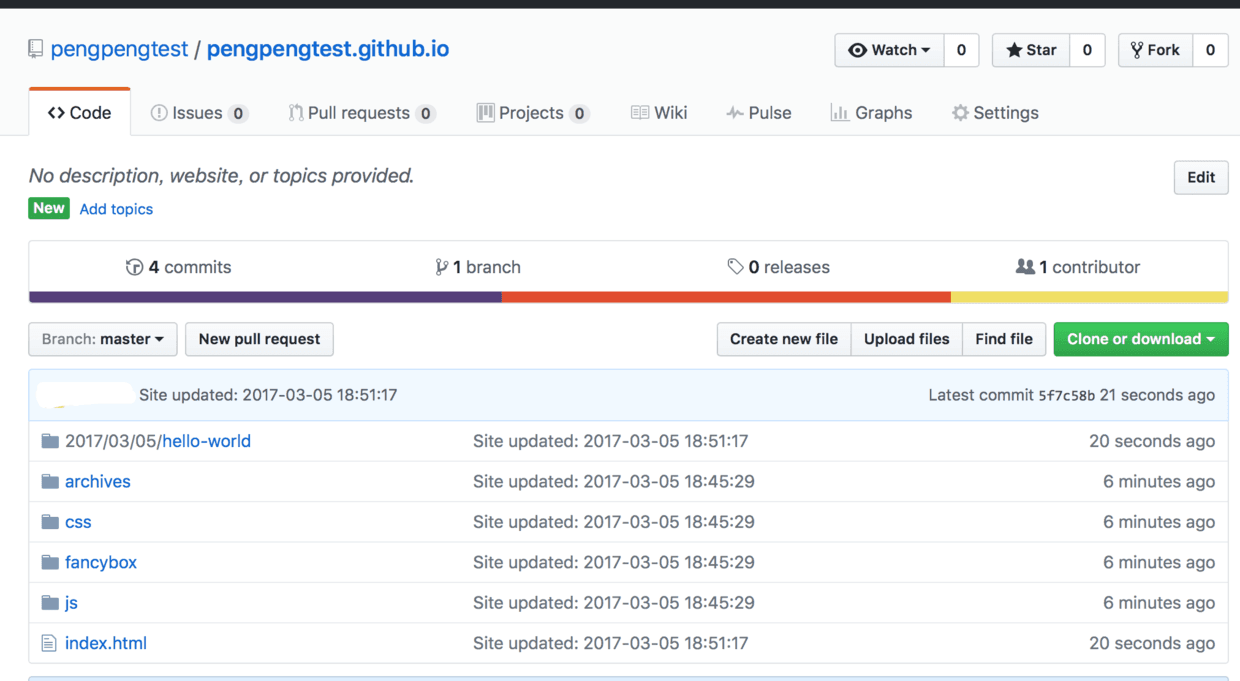Open the css folder
The height and width of the screenshot is (681, 1240).
pyautogui.click(x=78, y=522)
